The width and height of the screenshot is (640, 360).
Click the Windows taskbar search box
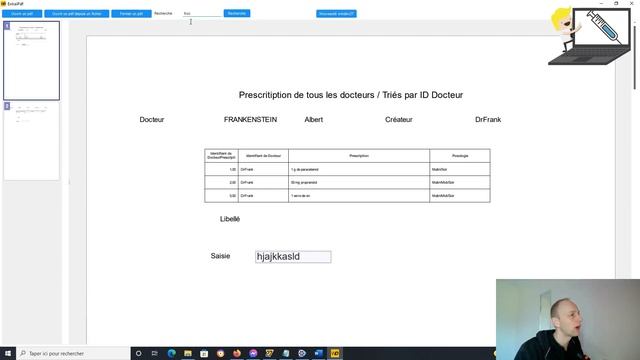pos(73,353)
